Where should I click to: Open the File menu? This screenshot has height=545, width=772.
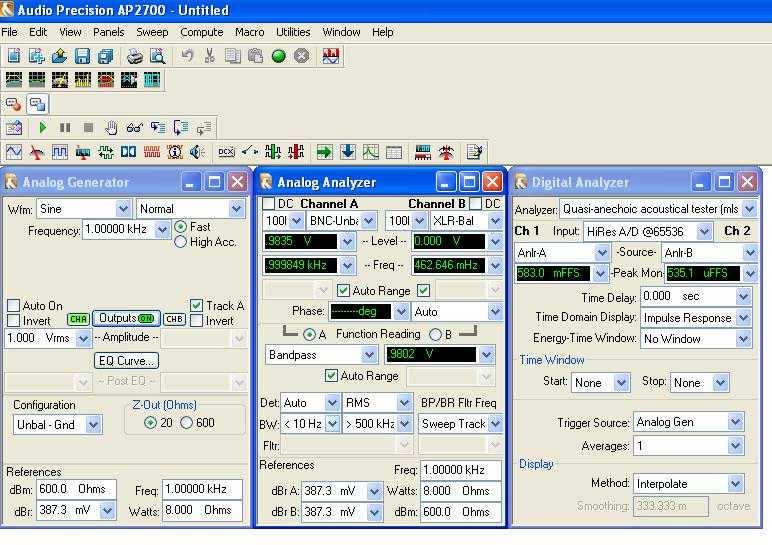click(x=9, y=32)
